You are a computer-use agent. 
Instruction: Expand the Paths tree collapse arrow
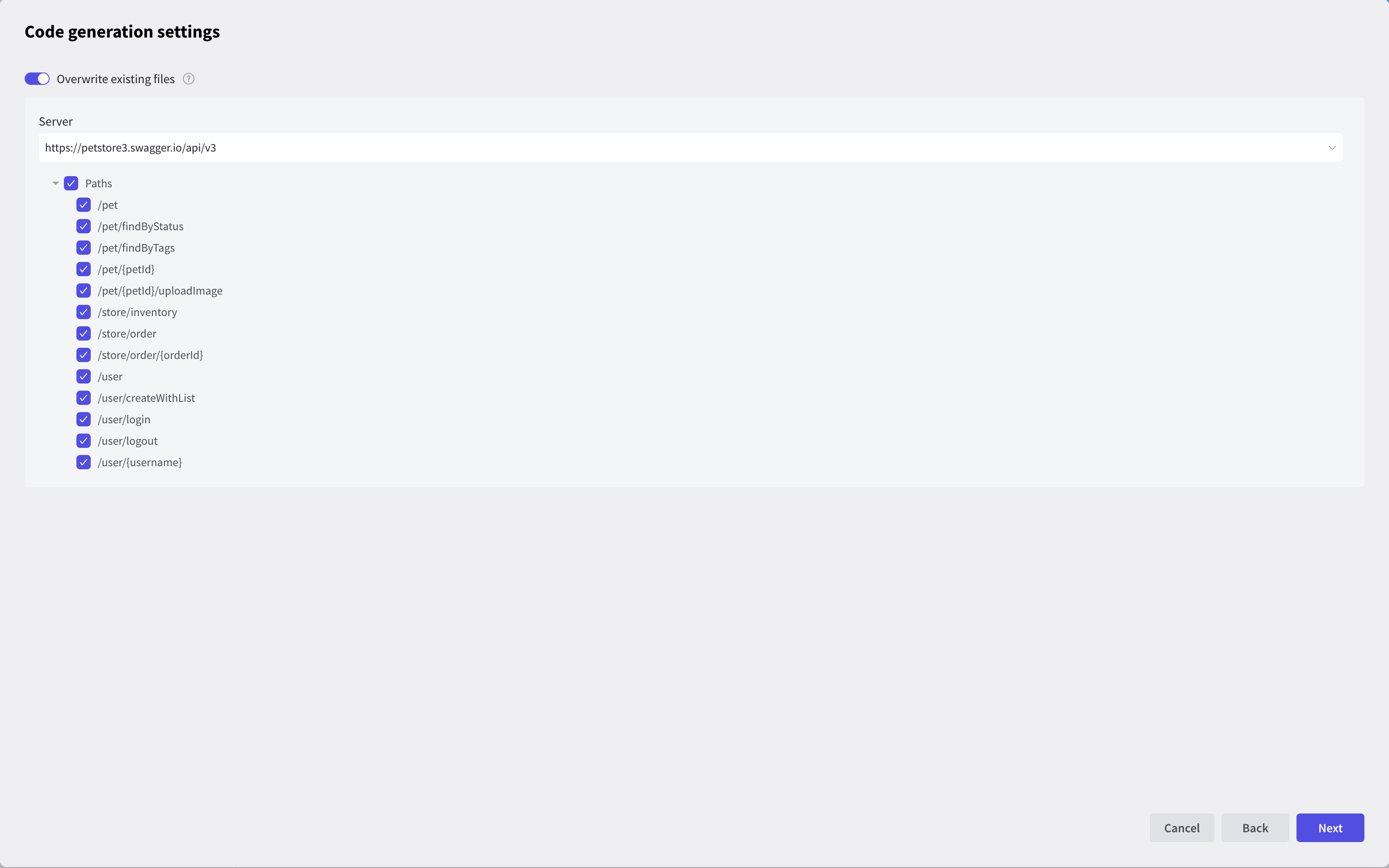point(55,183)
